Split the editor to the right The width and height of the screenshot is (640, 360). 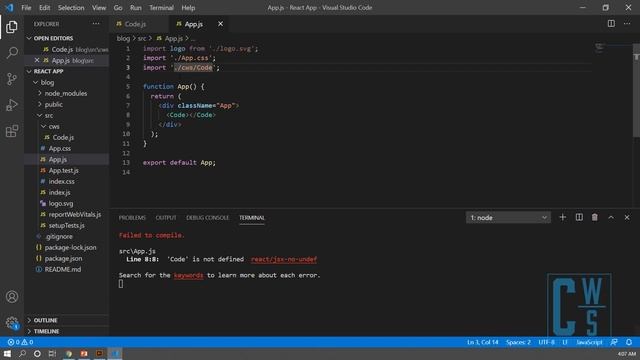point(611,24)
